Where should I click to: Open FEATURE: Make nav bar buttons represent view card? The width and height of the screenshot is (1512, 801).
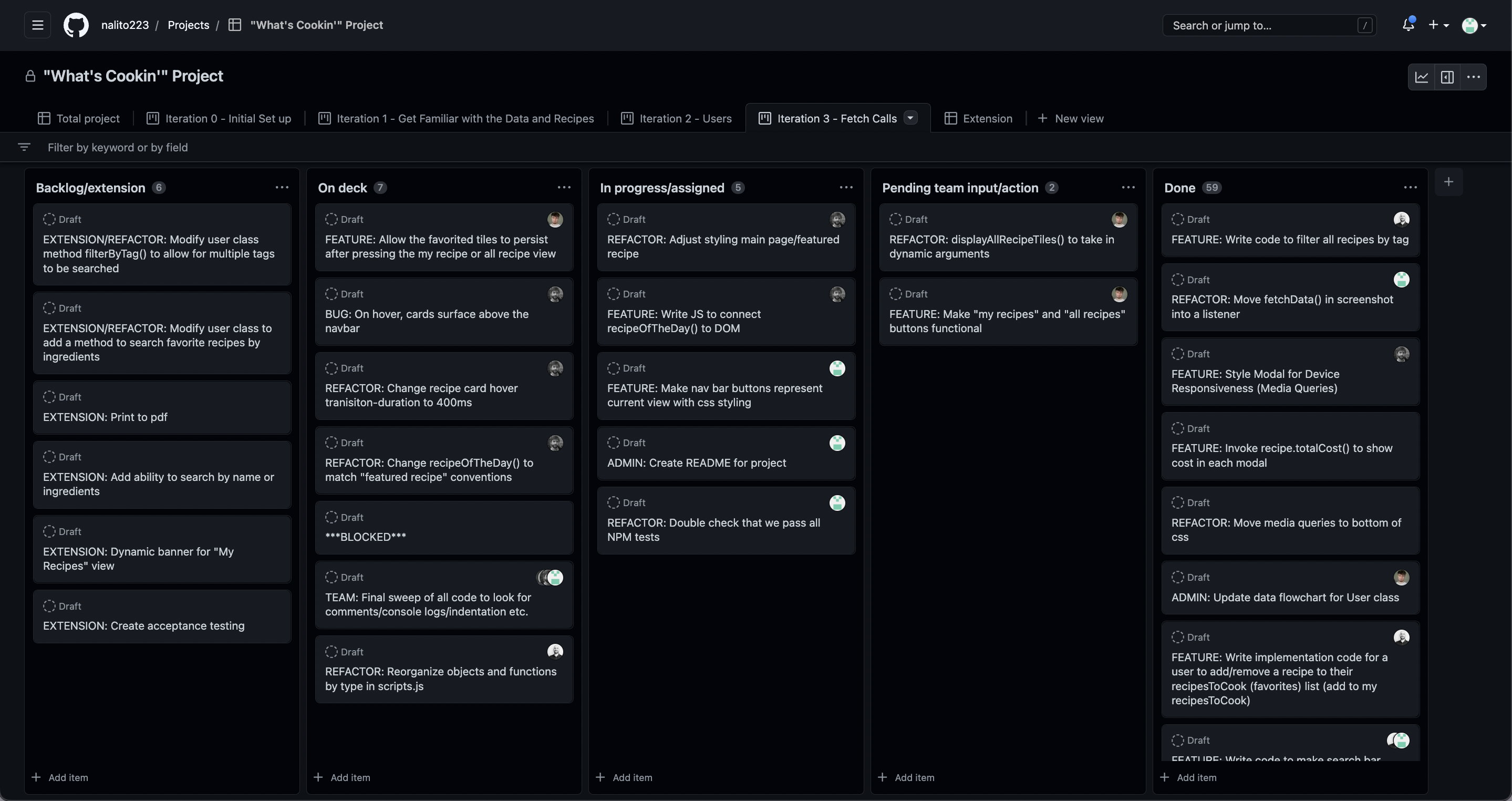[x=726, y=386]
